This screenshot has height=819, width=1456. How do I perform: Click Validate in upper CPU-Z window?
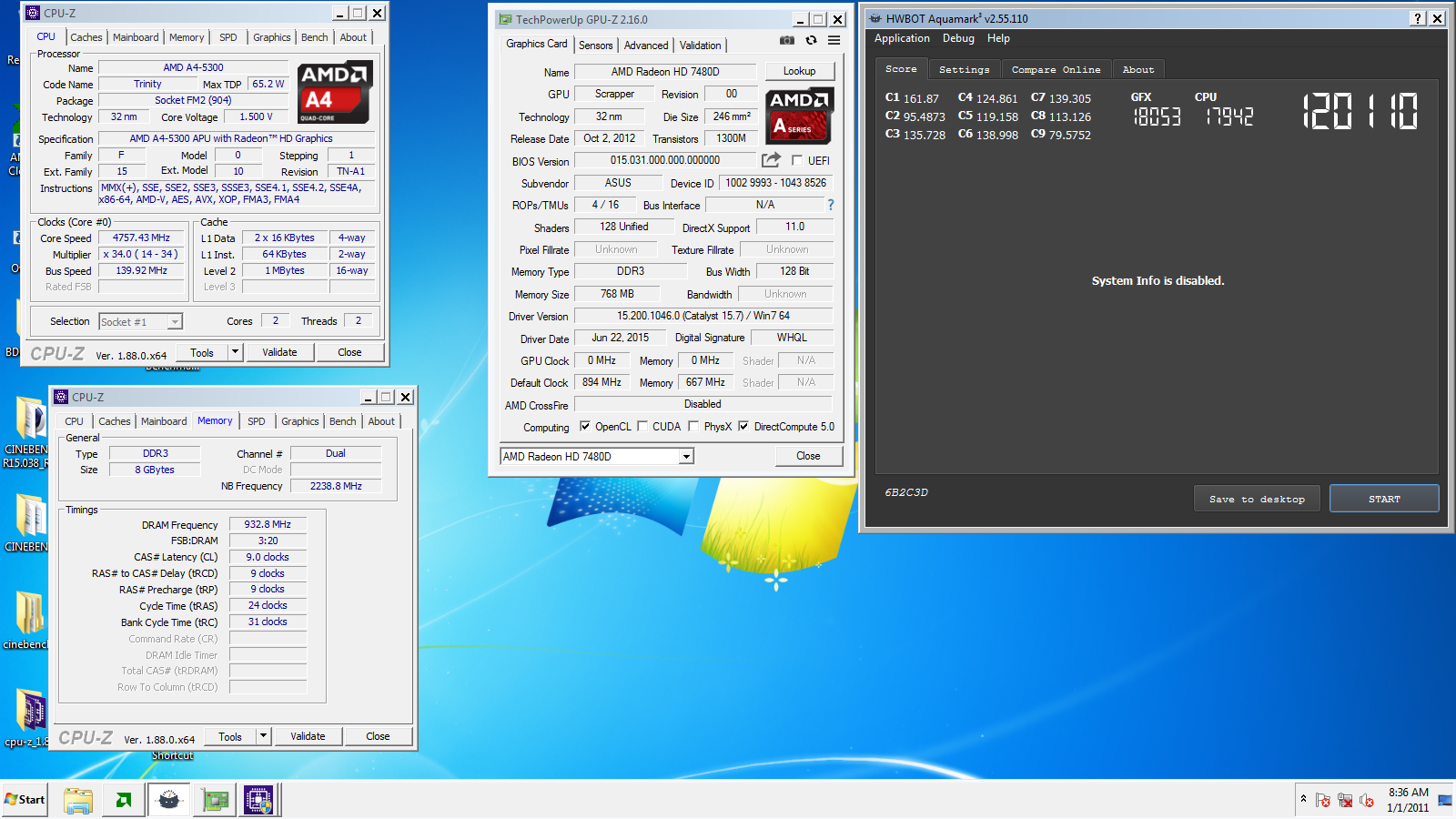[279, 352]
